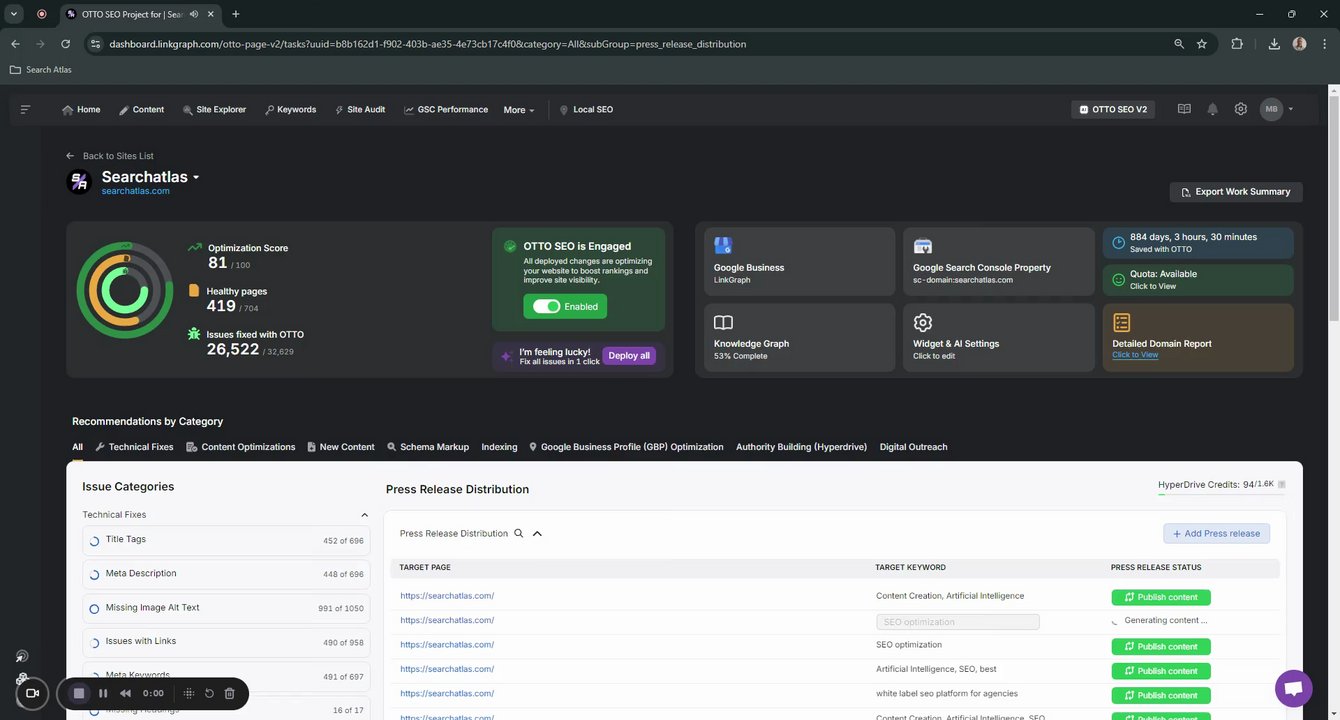Viewport: 1340px width, 720px height.
Task: Open the searchatlas.com link under the site name
Action: coord(135,191)
